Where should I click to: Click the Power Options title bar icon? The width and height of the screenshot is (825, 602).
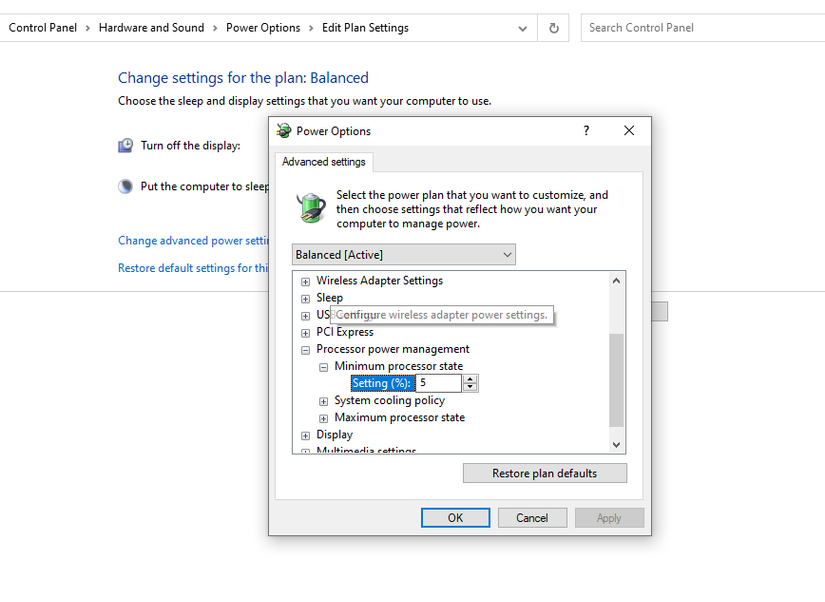pos(284,130)
